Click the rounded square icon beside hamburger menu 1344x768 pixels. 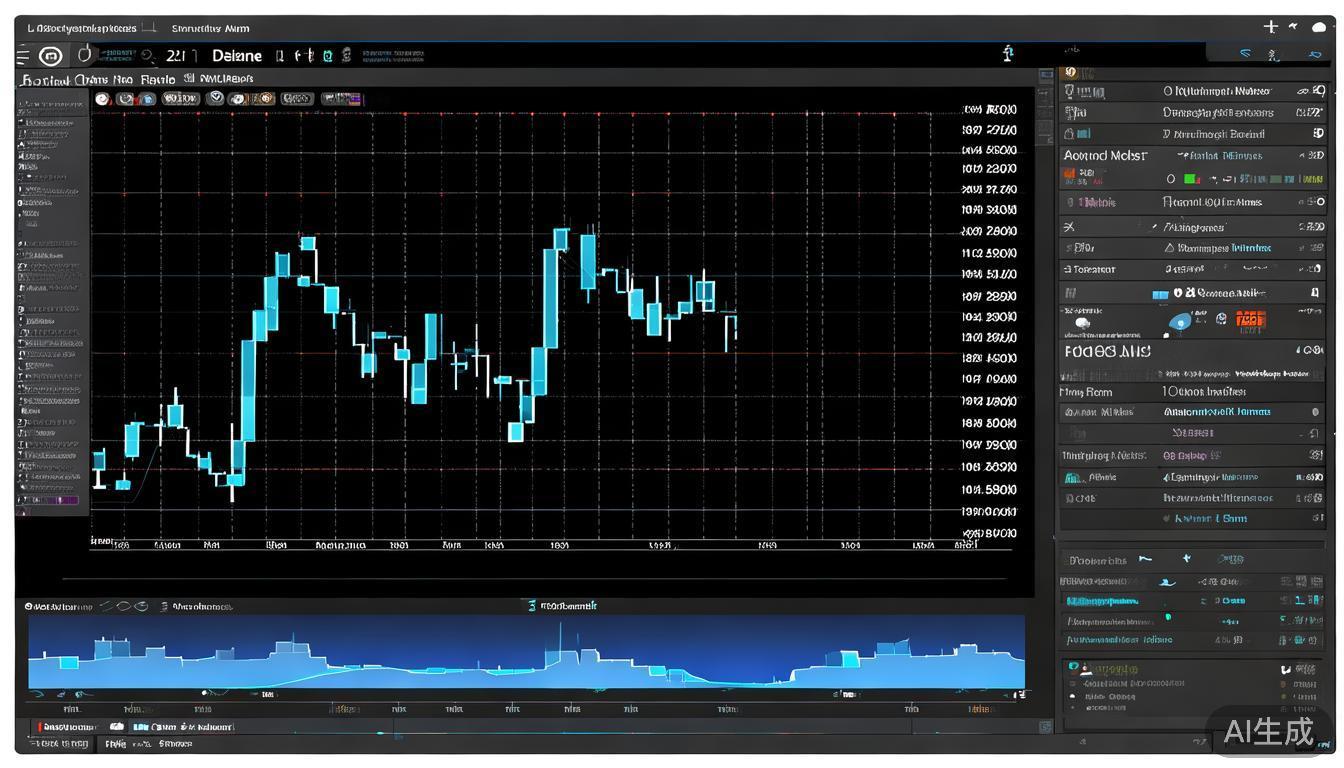click(50, 56)
